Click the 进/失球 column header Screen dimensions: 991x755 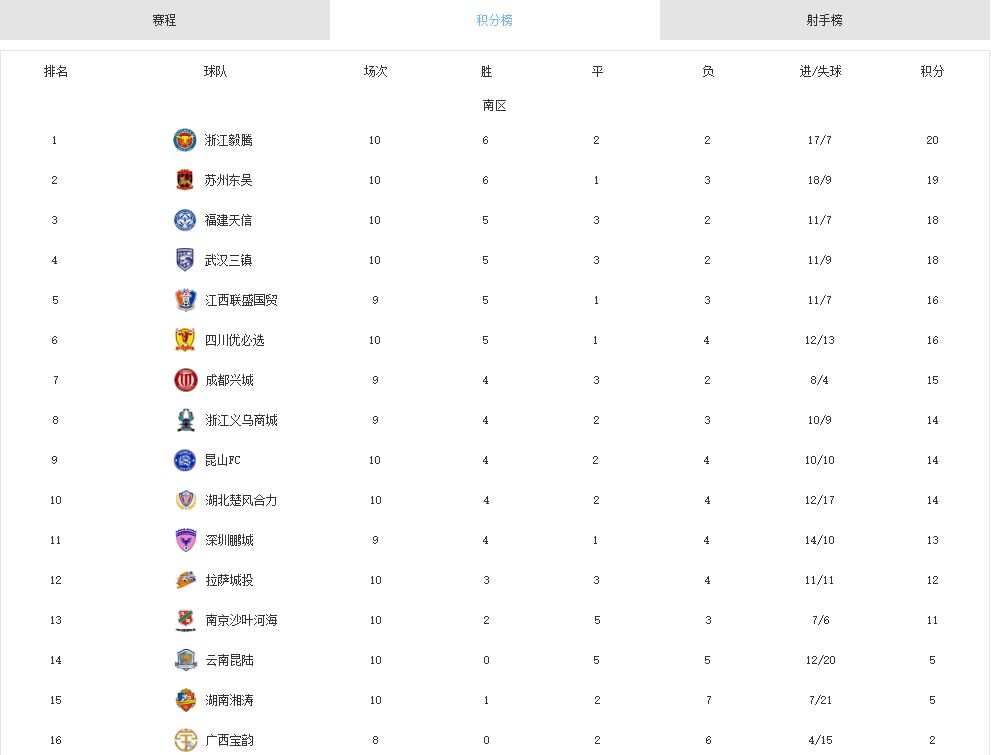(820, 71)
